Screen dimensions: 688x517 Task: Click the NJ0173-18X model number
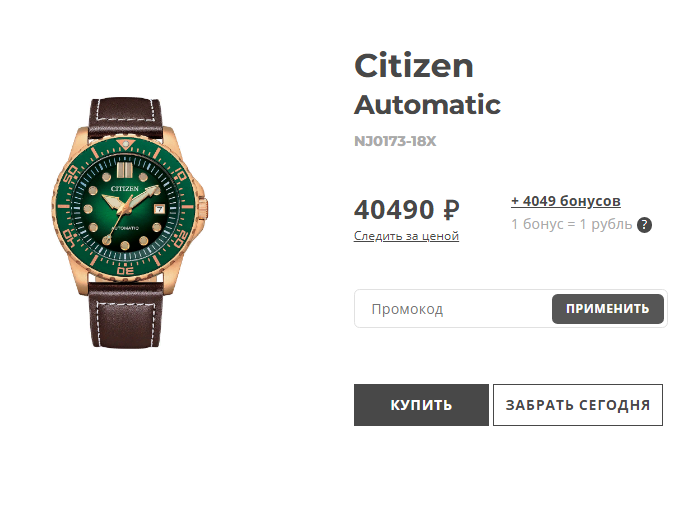395,141
